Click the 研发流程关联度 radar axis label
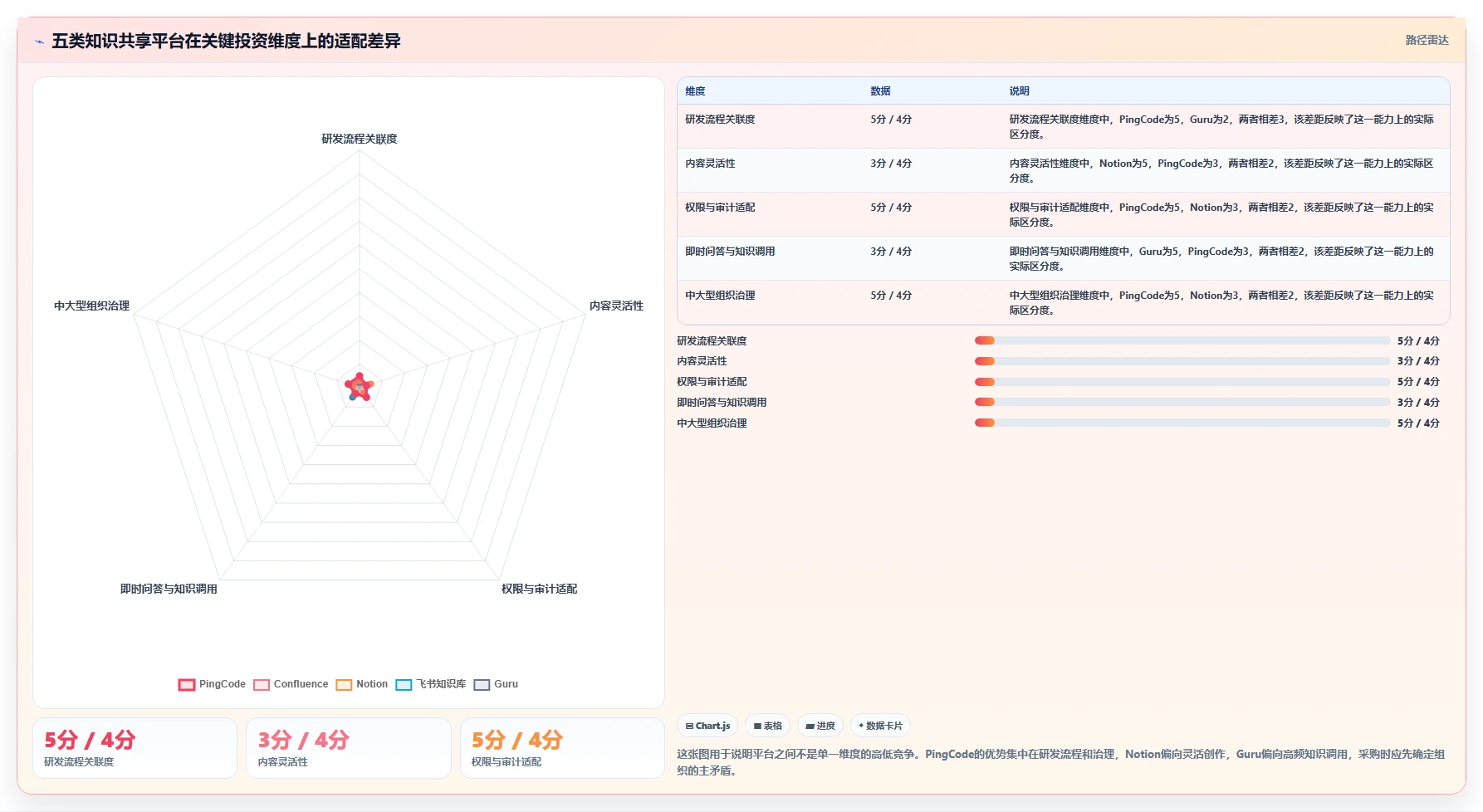 [x=360, y=139]
